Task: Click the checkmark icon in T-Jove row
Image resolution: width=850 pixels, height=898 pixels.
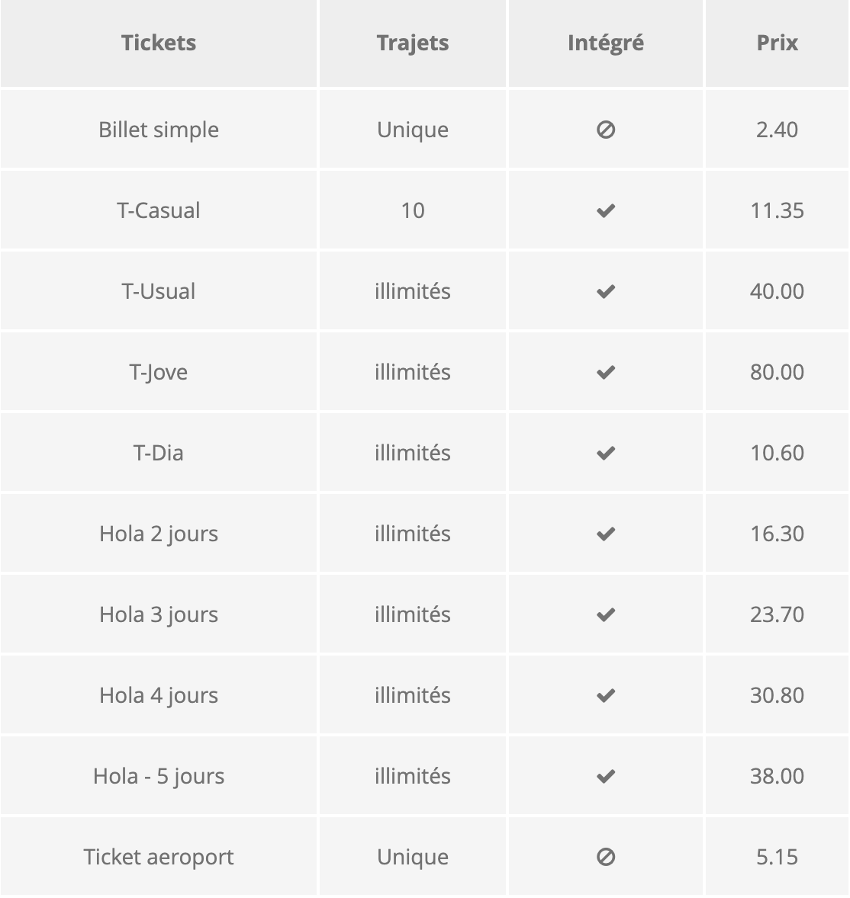Action: click(x=605, y=372)
